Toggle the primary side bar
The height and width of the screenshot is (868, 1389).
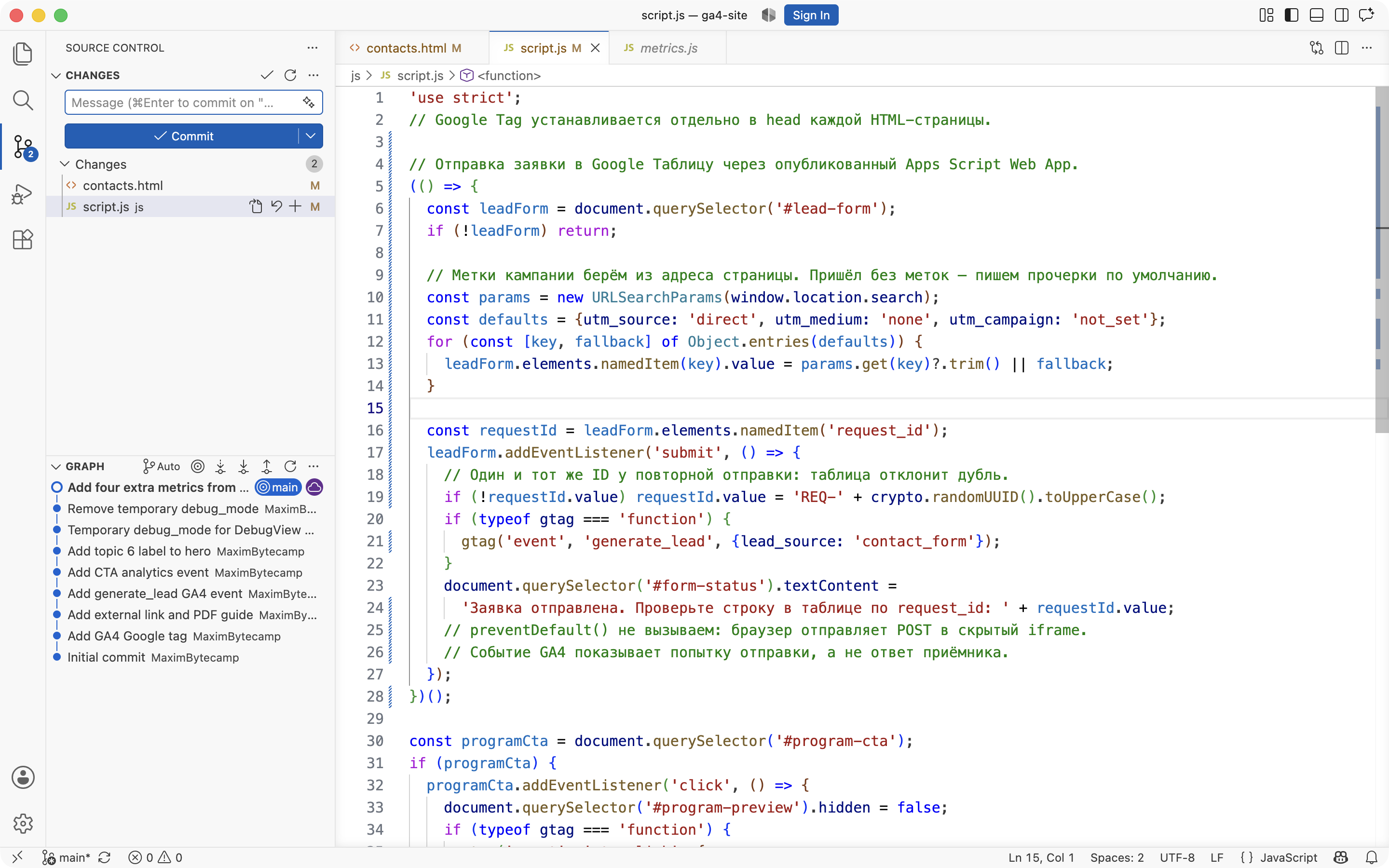(x=1292, y=15)
